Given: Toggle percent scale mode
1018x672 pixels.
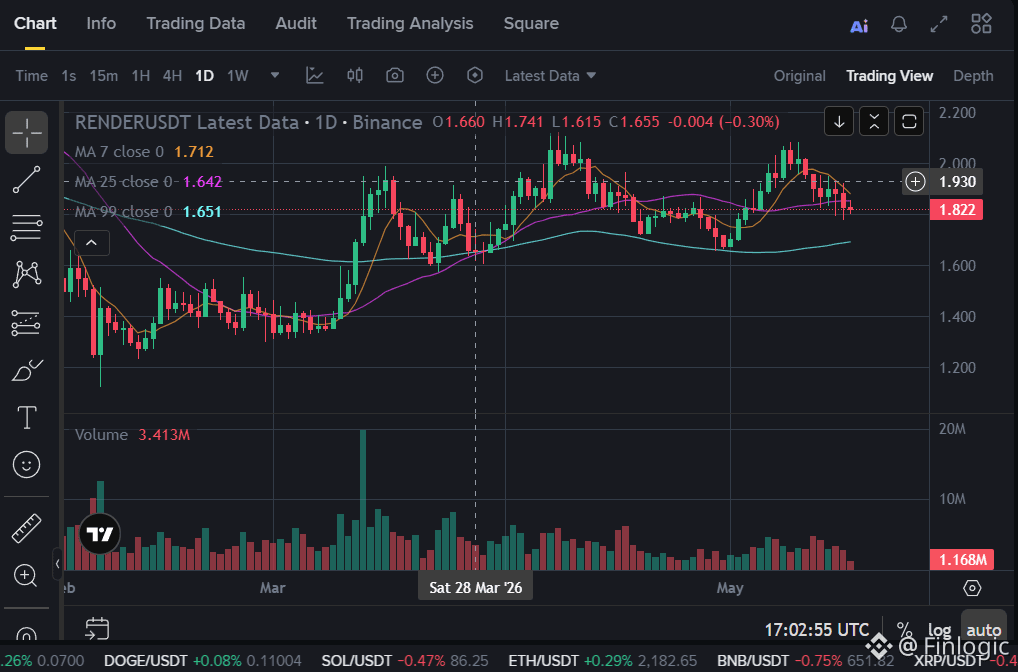Looking at the screenshot, I should pyautogui.click(x=904, y=629).
